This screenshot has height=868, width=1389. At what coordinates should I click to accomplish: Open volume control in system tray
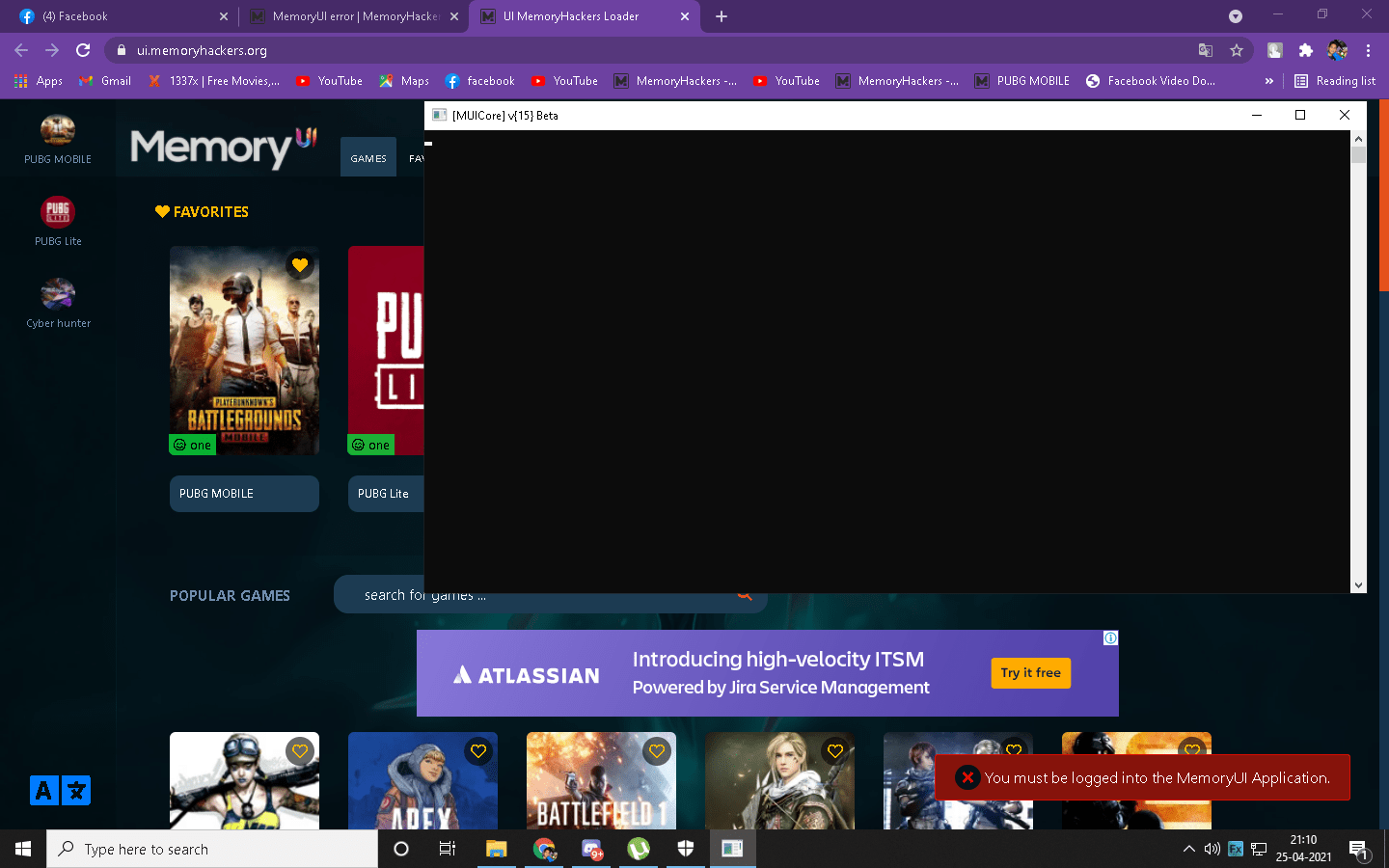click(1212, 849)
